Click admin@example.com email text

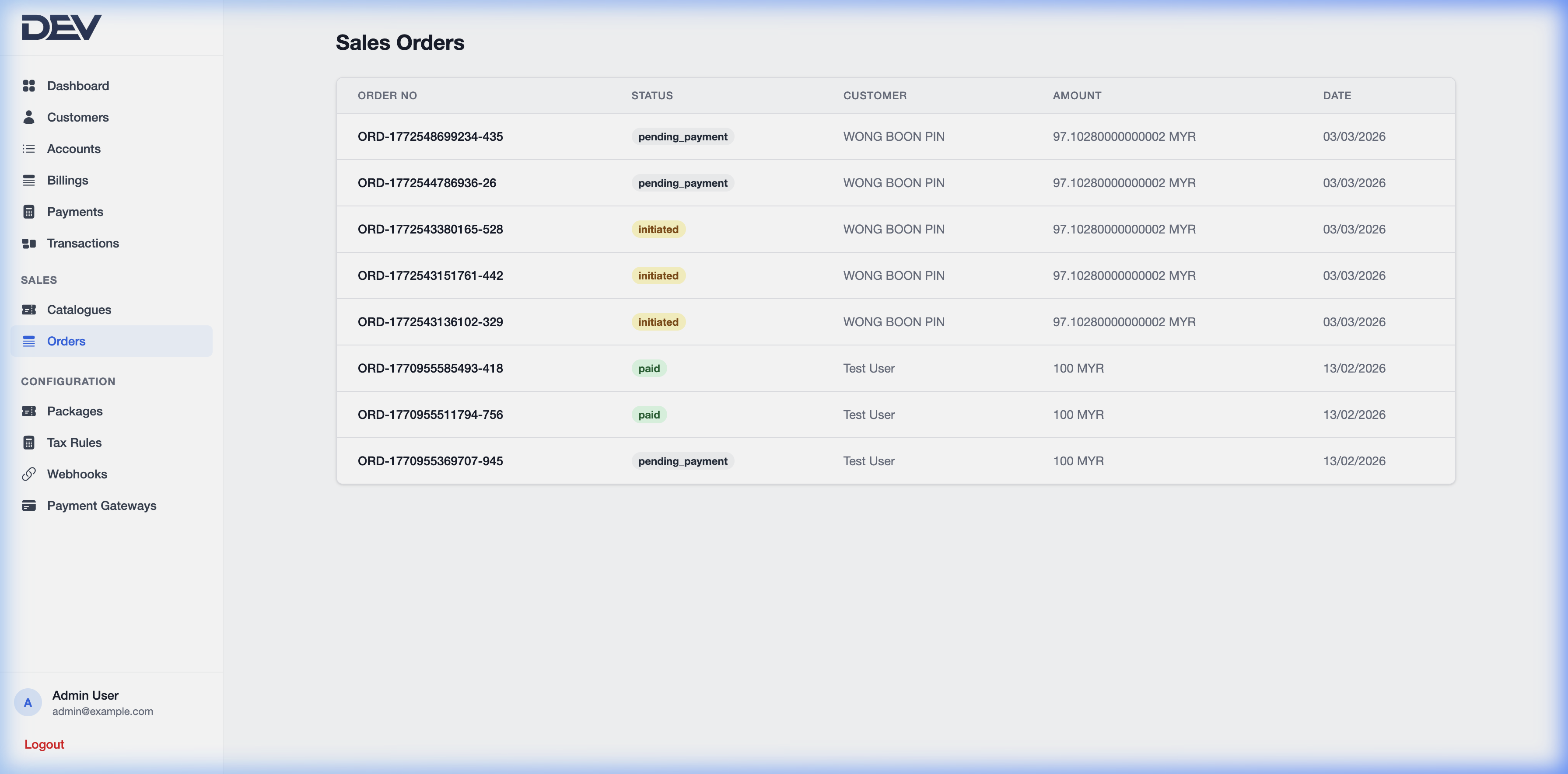click(102, 711)
